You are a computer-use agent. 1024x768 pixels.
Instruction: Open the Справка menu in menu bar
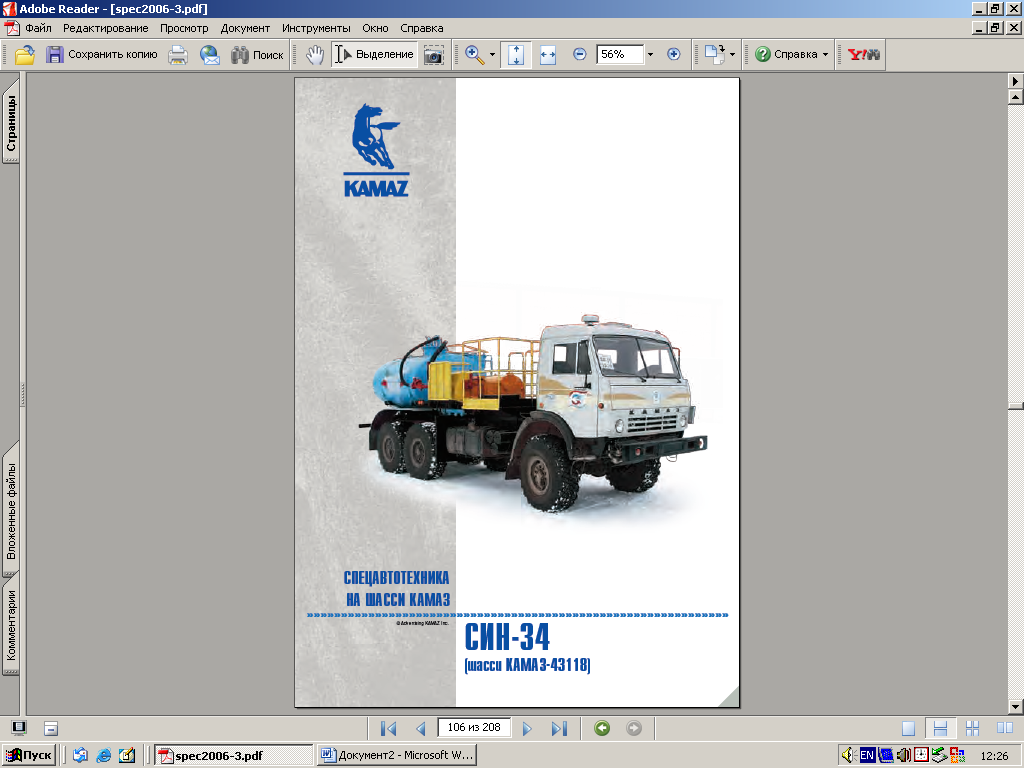pyautogui.click(x=422, y=28)
